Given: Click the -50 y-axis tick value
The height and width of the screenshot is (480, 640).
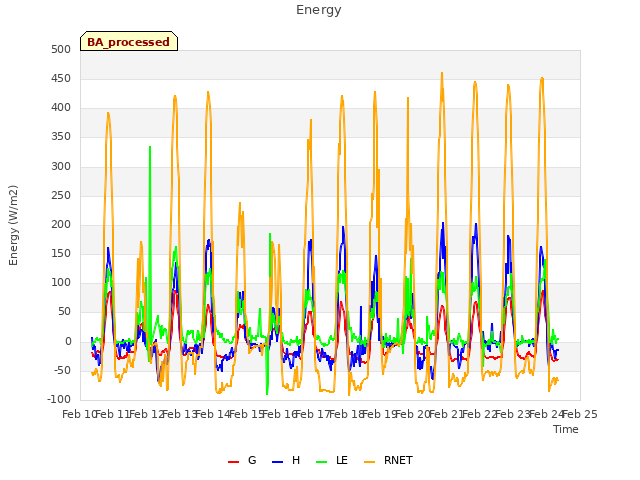Looking at the screenshot, I should pos(62,371).
